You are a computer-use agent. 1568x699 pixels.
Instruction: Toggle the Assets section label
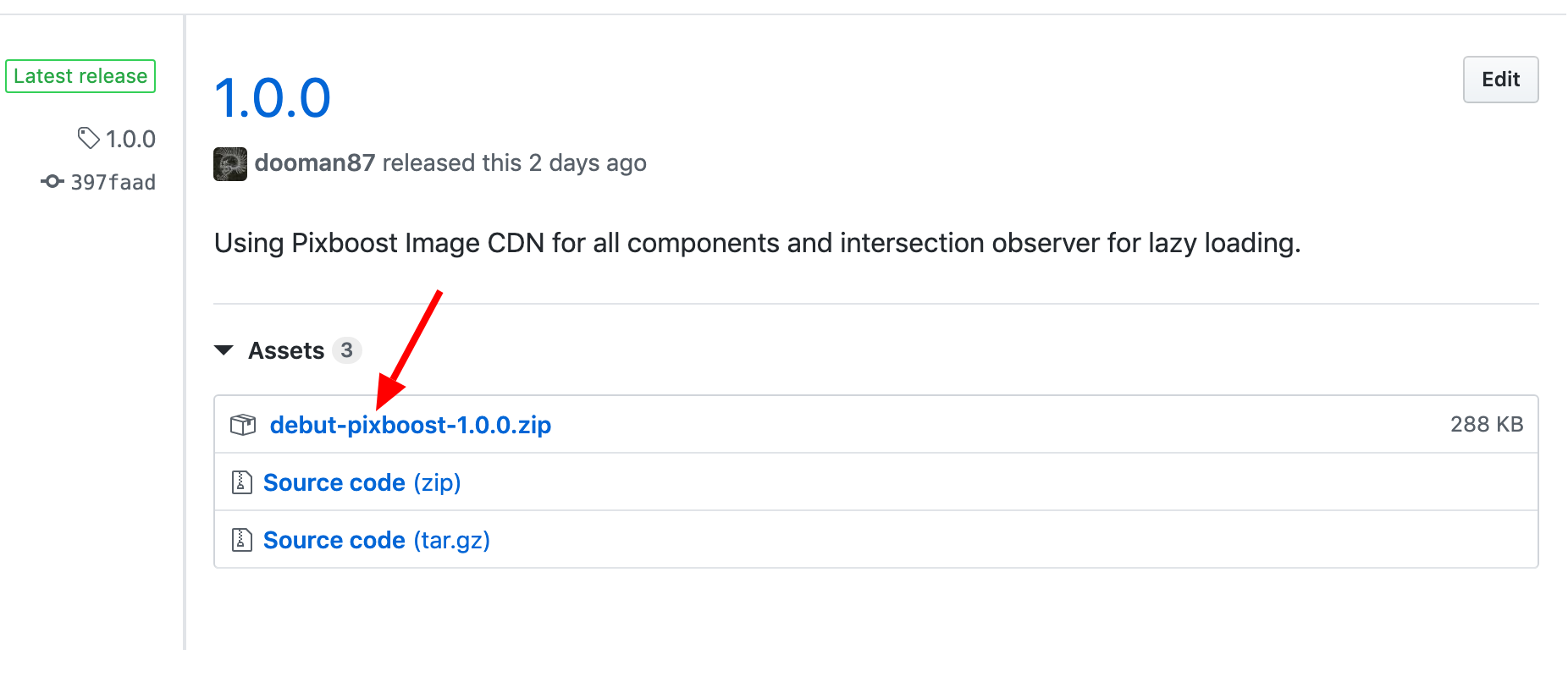286,350
